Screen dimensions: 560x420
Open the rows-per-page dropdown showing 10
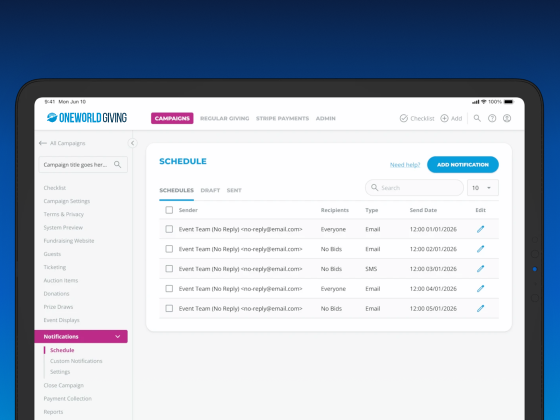[483, 188]
